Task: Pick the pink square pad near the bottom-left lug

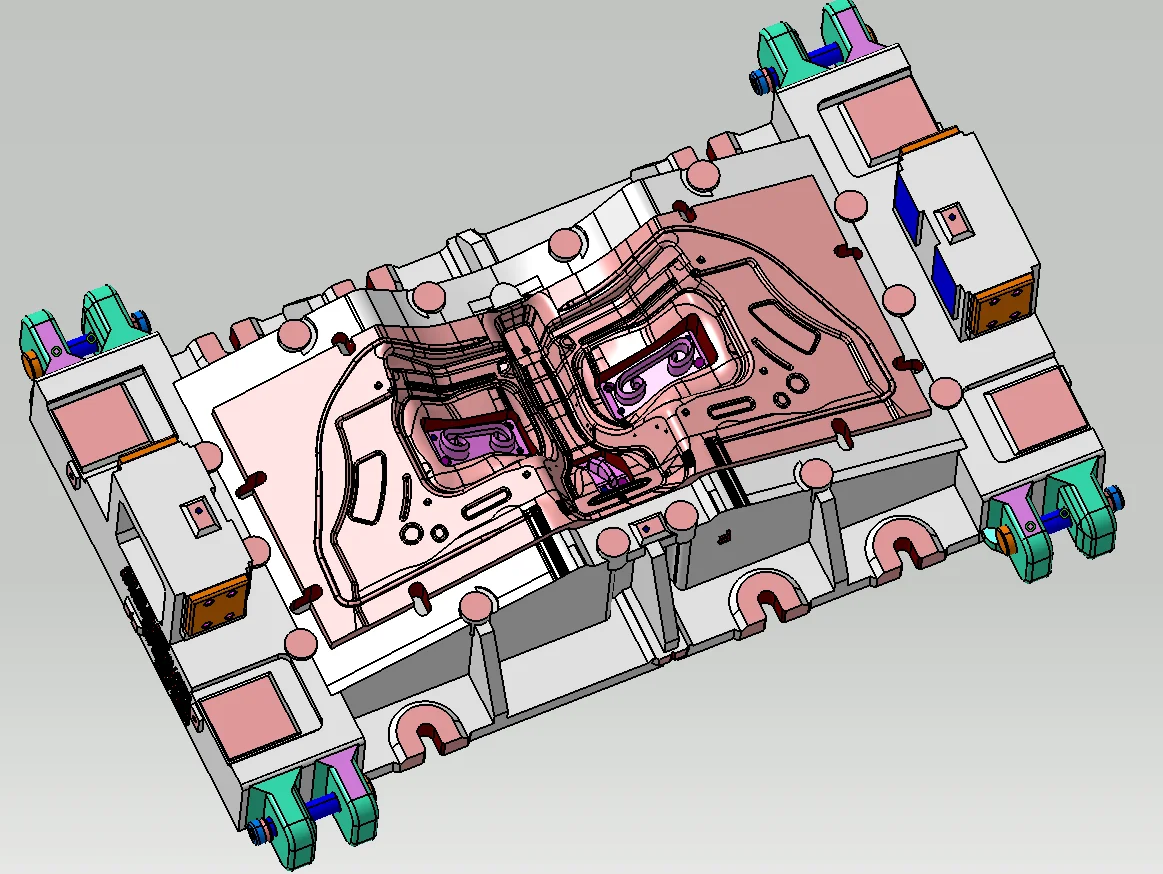Action: coord(245,709)
